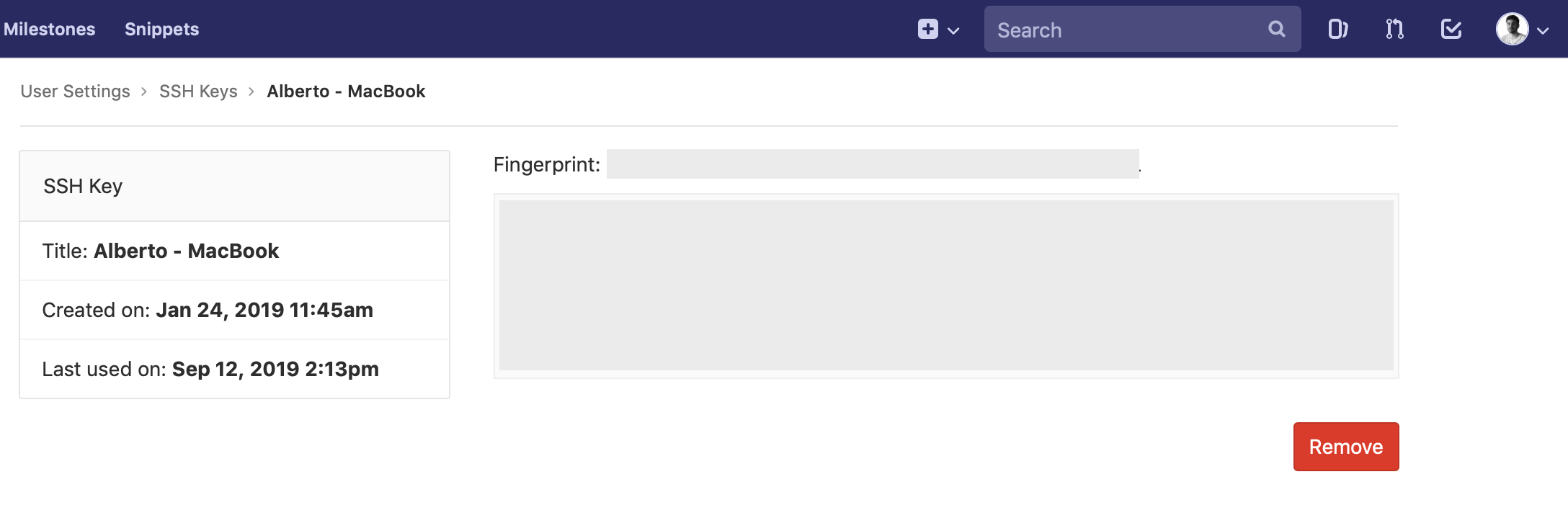Click the Alberto - MacBook breadcrumb
The image size is (1568, 513).
pyautogui.click(x=346, y=92)
